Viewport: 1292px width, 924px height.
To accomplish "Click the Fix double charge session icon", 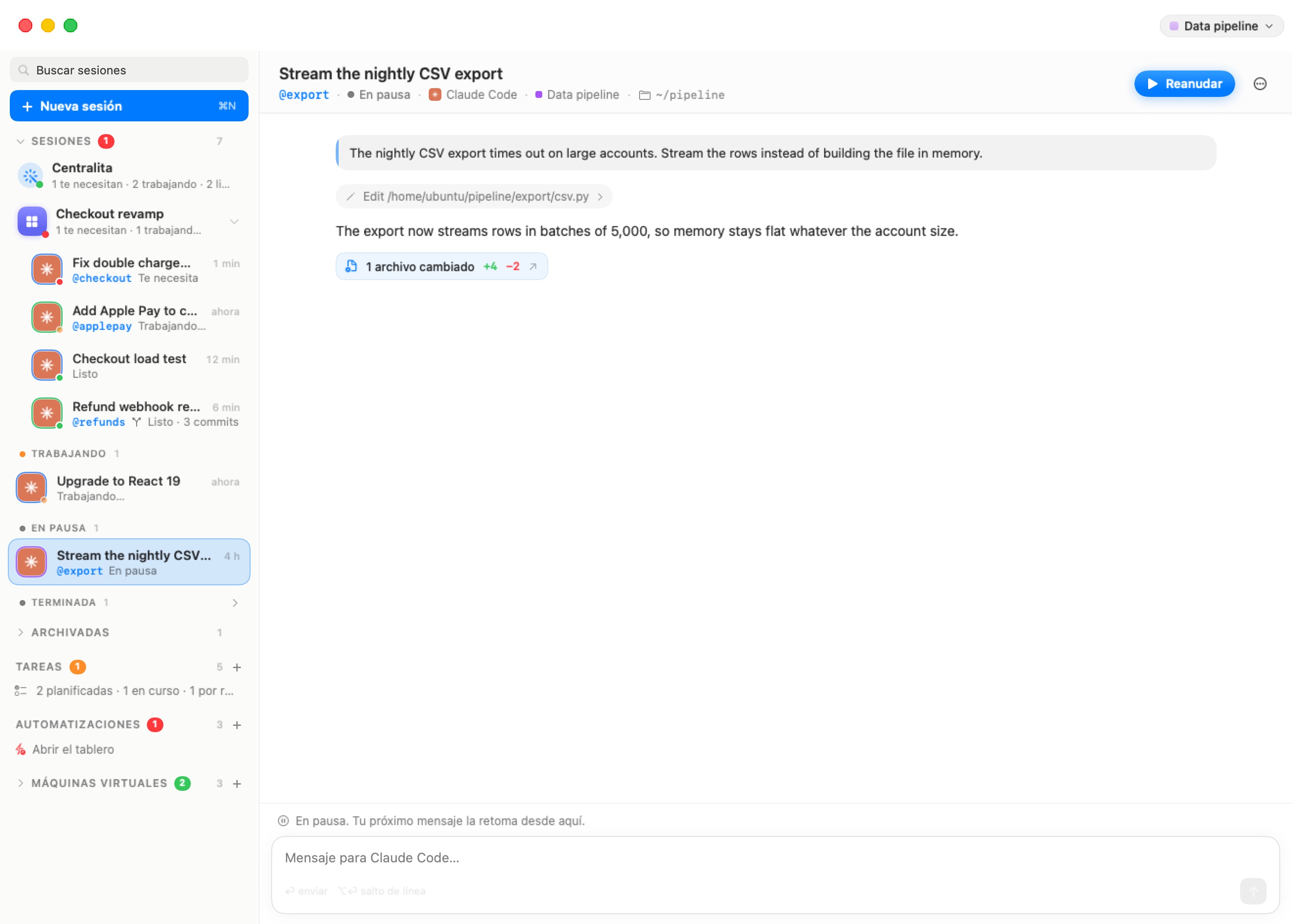I will (47, 269).
